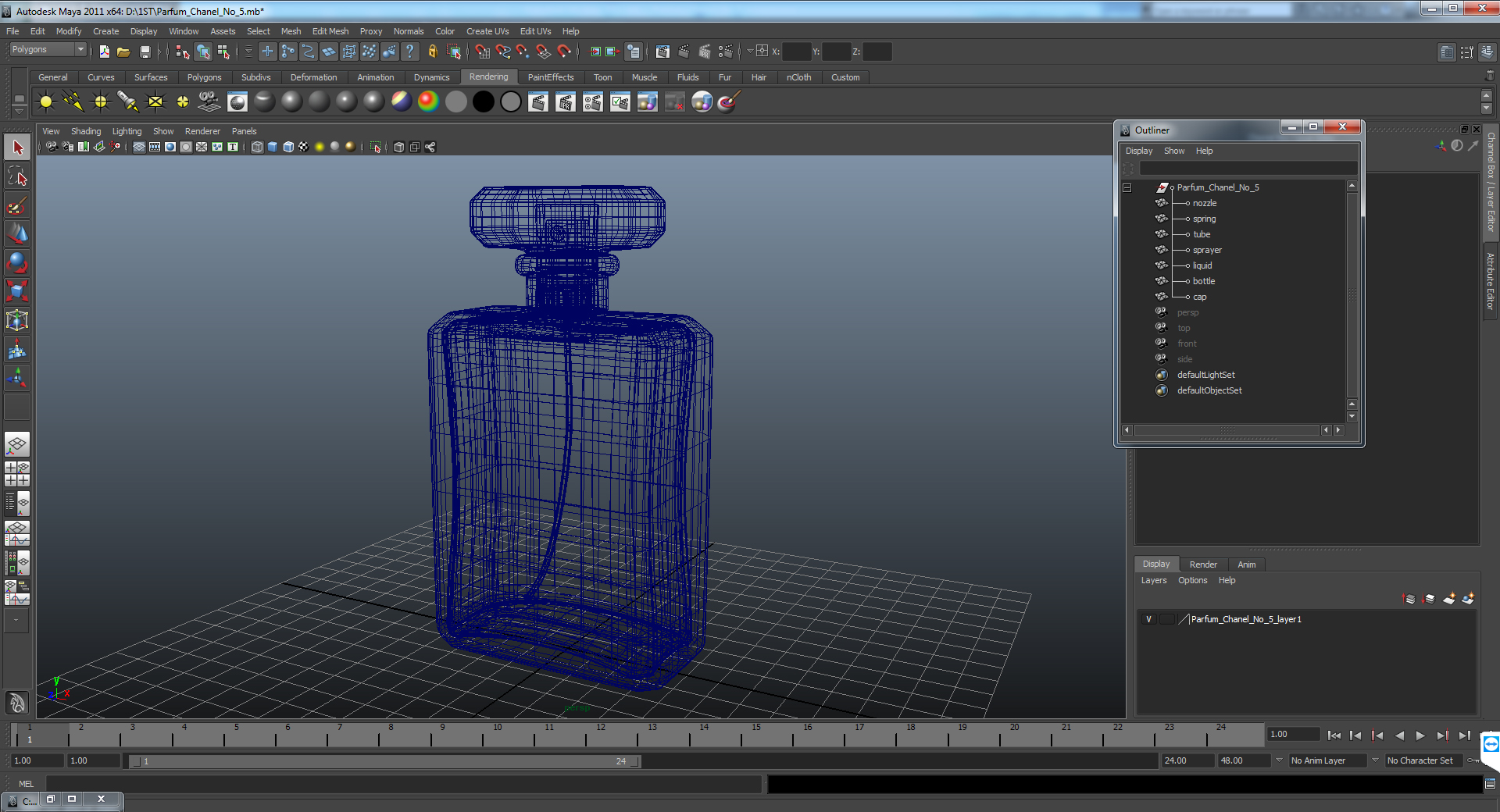The image size is (1500, 812).
Task: Move selected layer up icon
Action: pos(1409,599)
